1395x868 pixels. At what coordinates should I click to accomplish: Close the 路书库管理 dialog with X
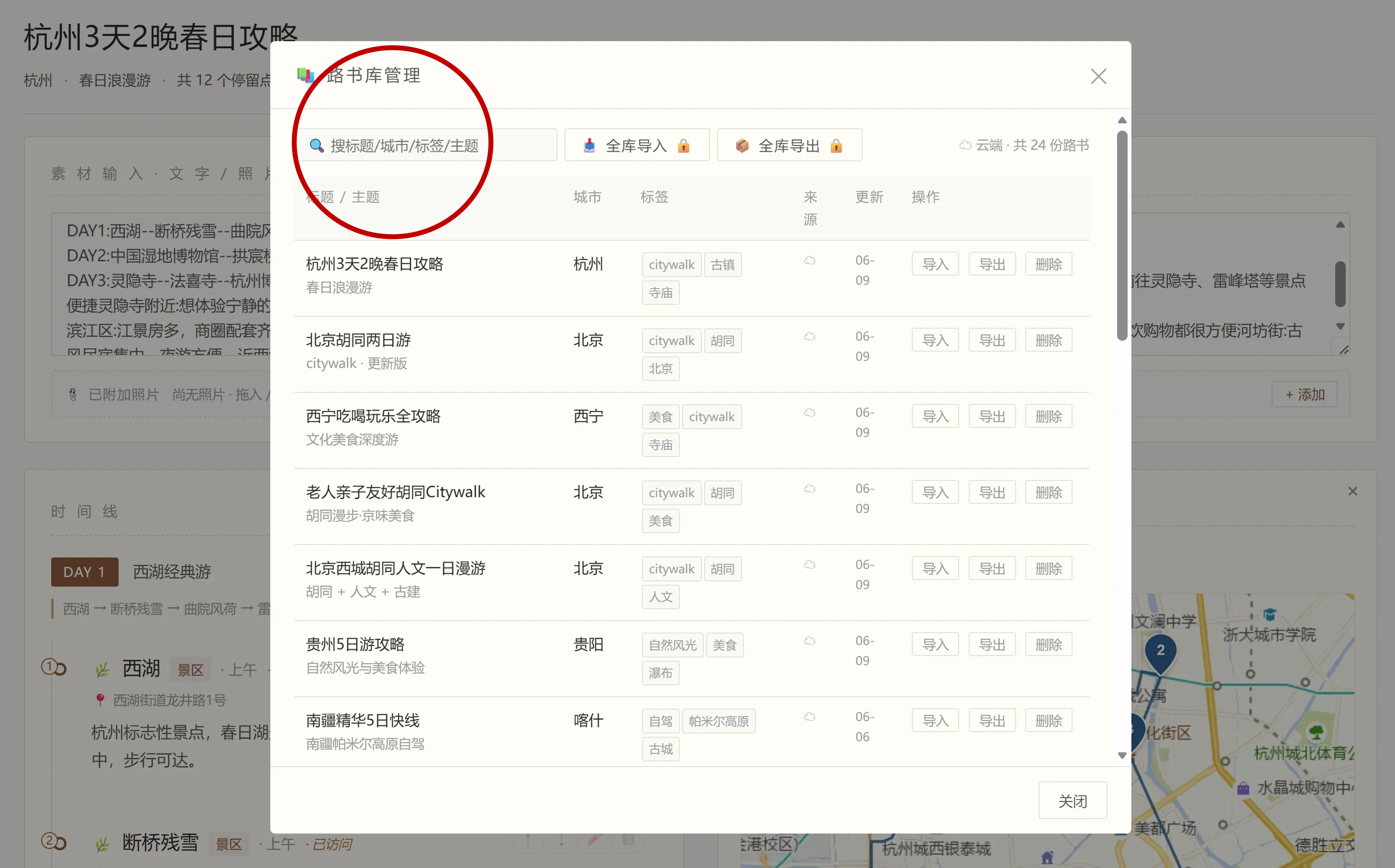[1098, 76]
